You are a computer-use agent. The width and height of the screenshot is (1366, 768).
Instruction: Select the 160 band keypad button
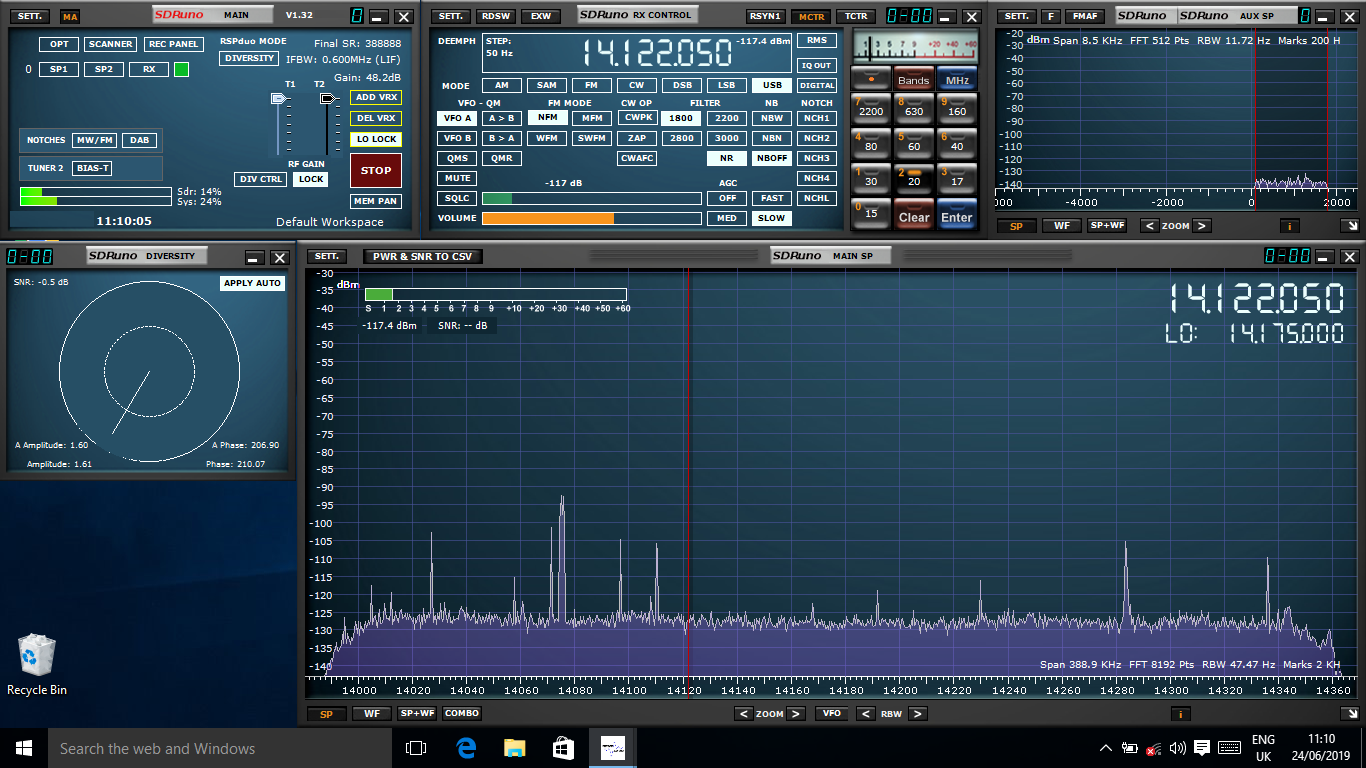tap(957, 107)
